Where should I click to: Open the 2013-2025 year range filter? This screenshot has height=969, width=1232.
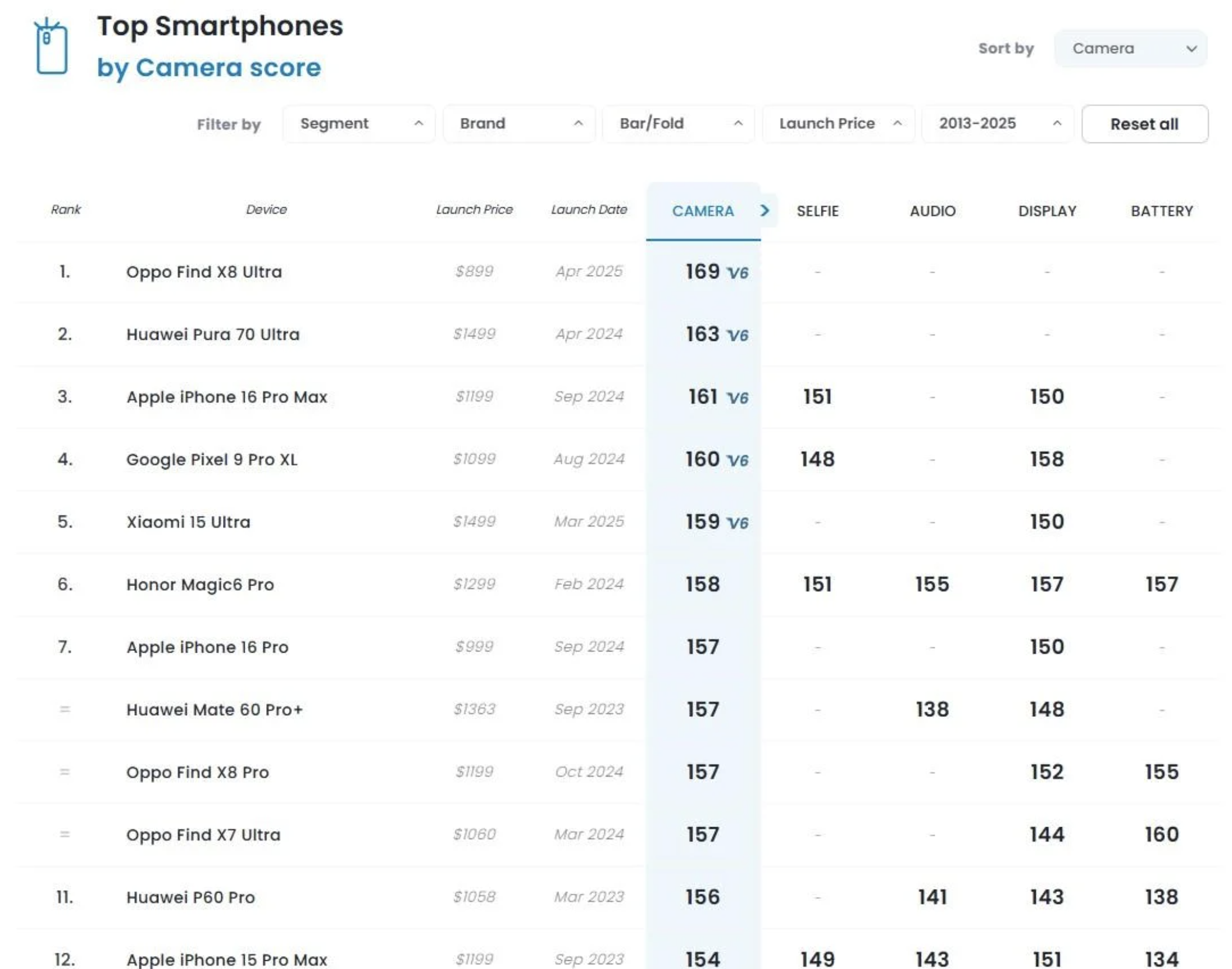pyautogui.click(x=998, y=124)
